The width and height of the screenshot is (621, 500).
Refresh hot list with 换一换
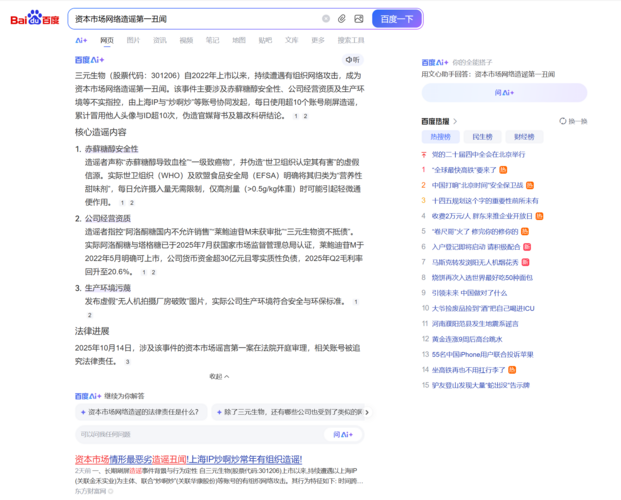pos(573,121)
